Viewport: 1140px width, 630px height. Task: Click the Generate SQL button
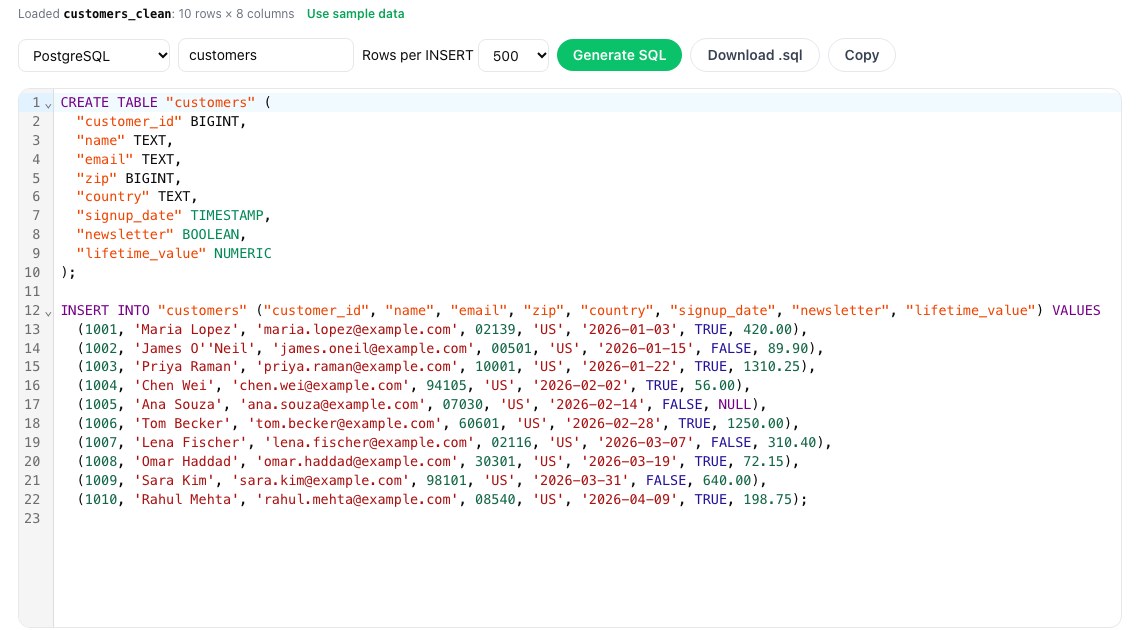[619, 55]
